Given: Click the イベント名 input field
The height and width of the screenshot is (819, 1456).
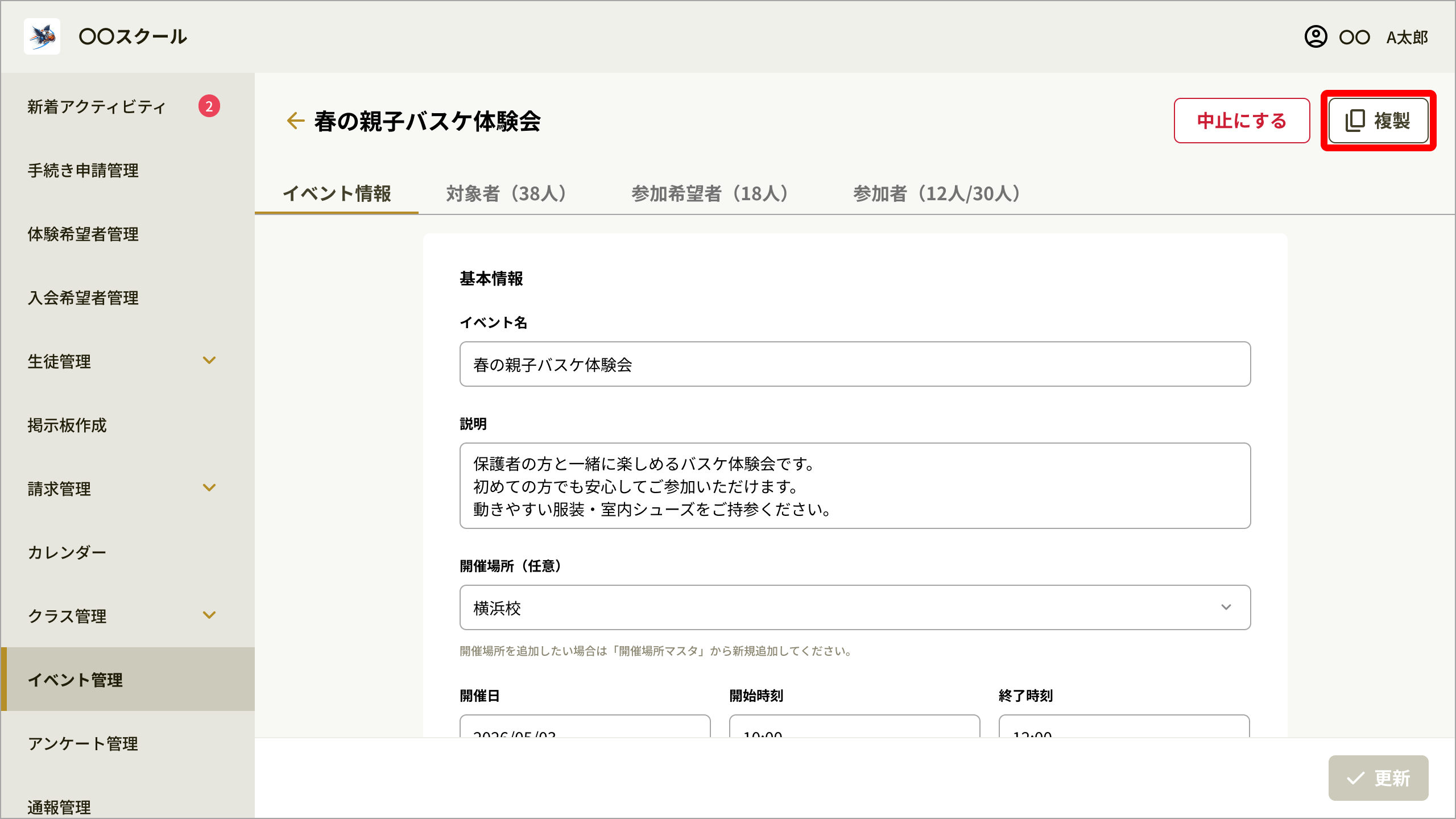Looking at the screenshot, I should coord(855,364).
